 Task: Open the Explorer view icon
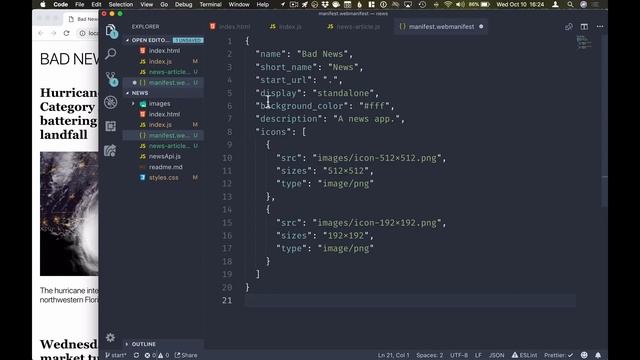pyautogui.click(x=111, y=31)
